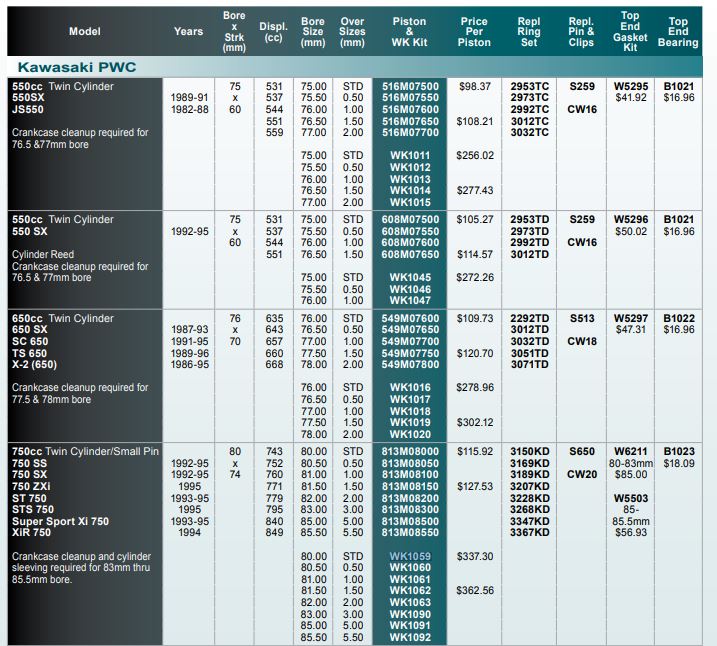Select piston part number 549M07600
The image size is (717, 646).
[410, 318]
